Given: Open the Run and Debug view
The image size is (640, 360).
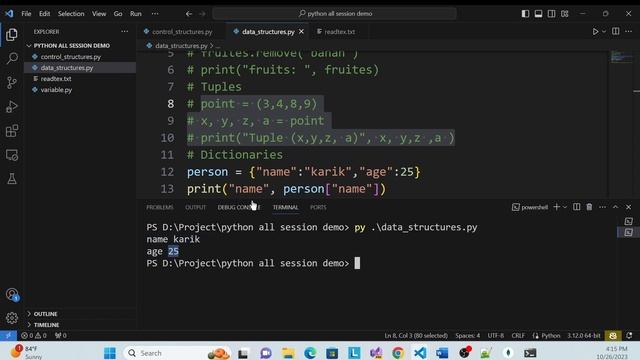Looking at the screenshot, I should point(12,107).
